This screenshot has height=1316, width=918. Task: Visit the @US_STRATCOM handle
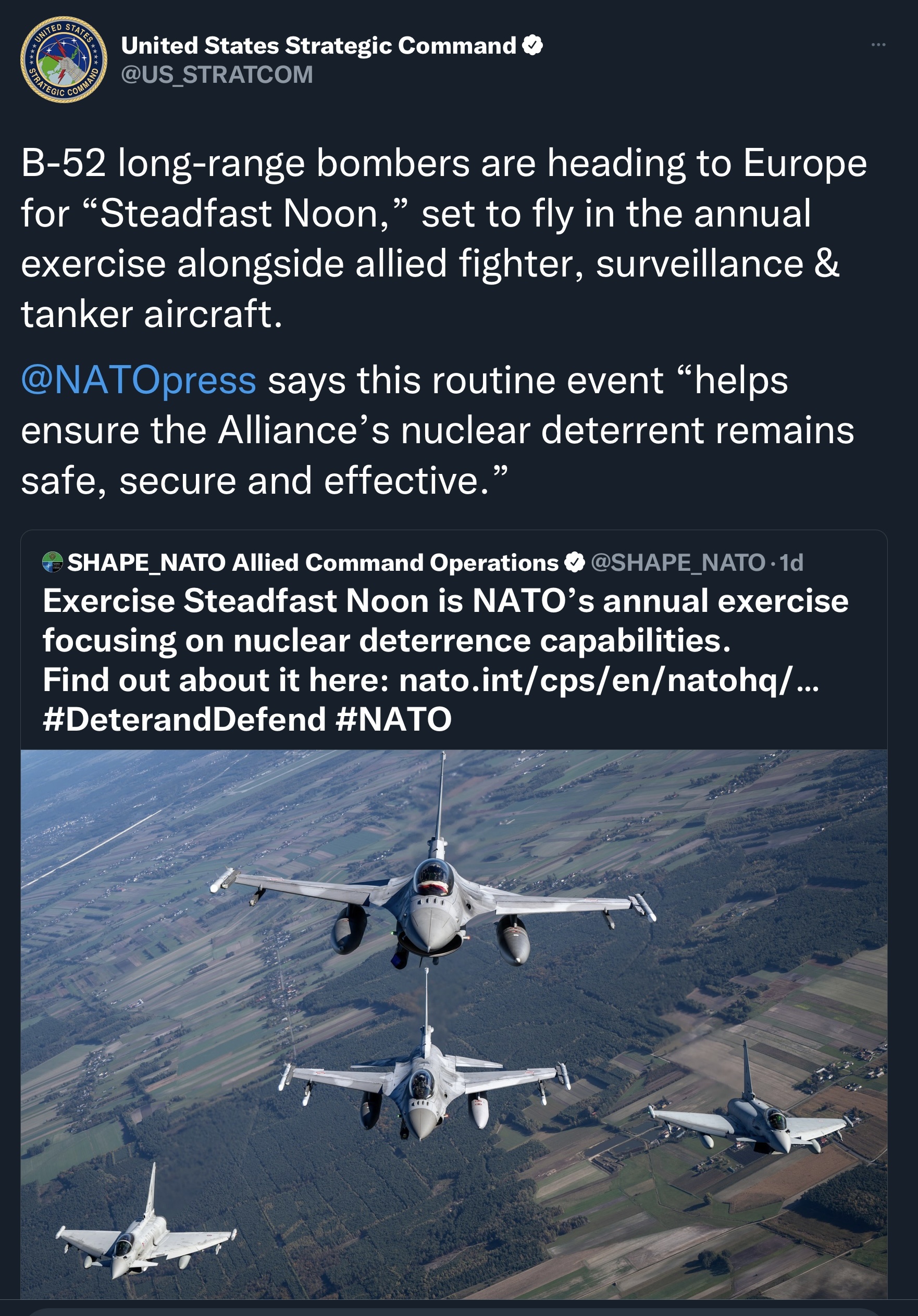point(217,74)
